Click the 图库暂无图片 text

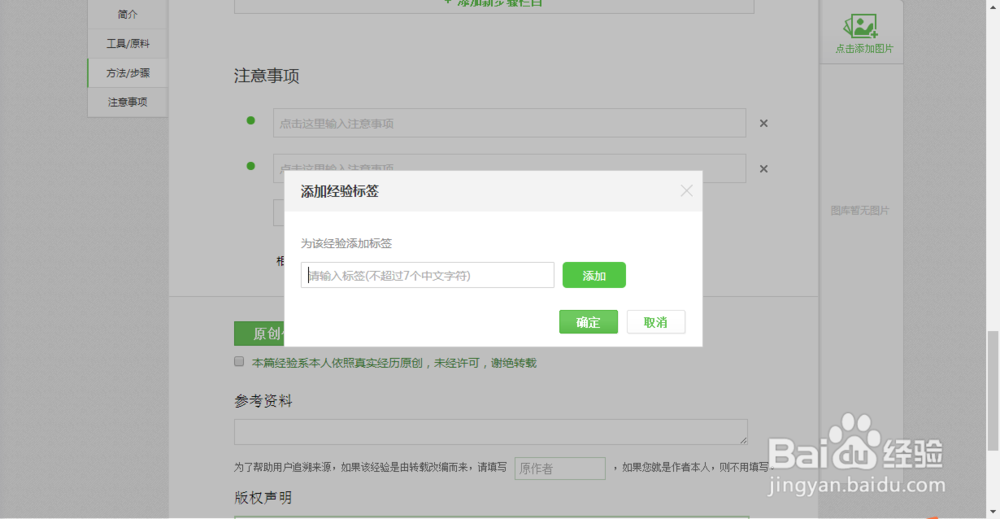(859, 210)
